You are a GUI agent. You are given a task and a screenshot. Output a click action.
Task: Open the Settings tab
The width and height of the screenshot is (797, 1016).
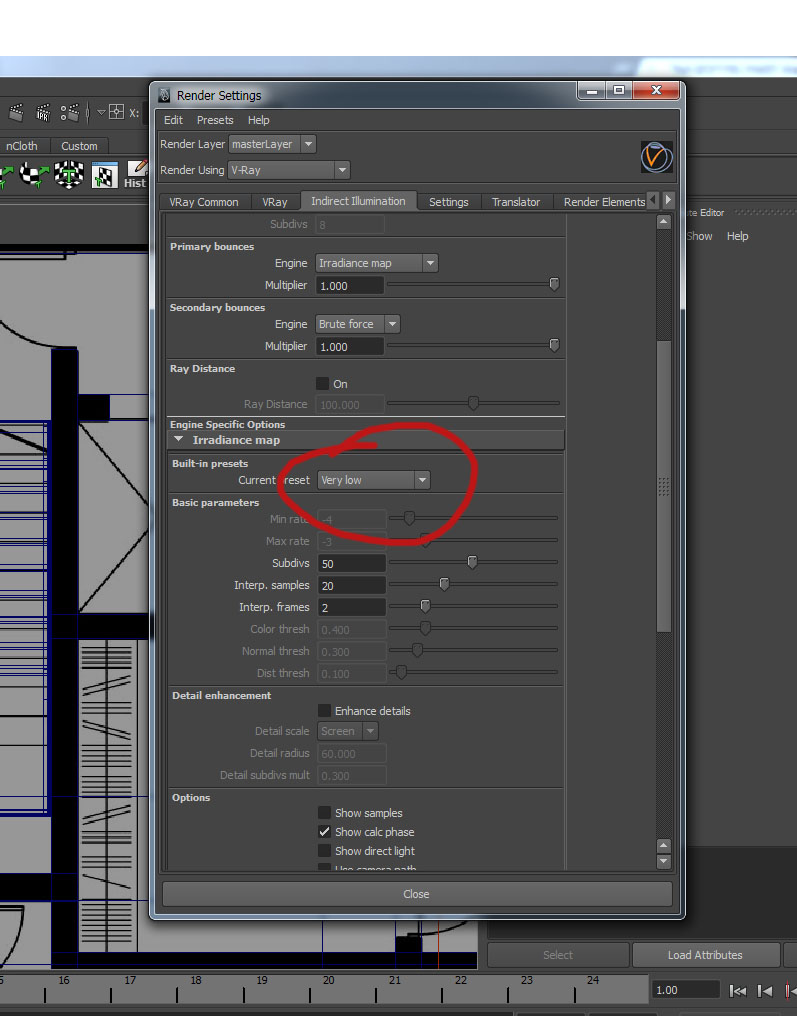(448, 202)
